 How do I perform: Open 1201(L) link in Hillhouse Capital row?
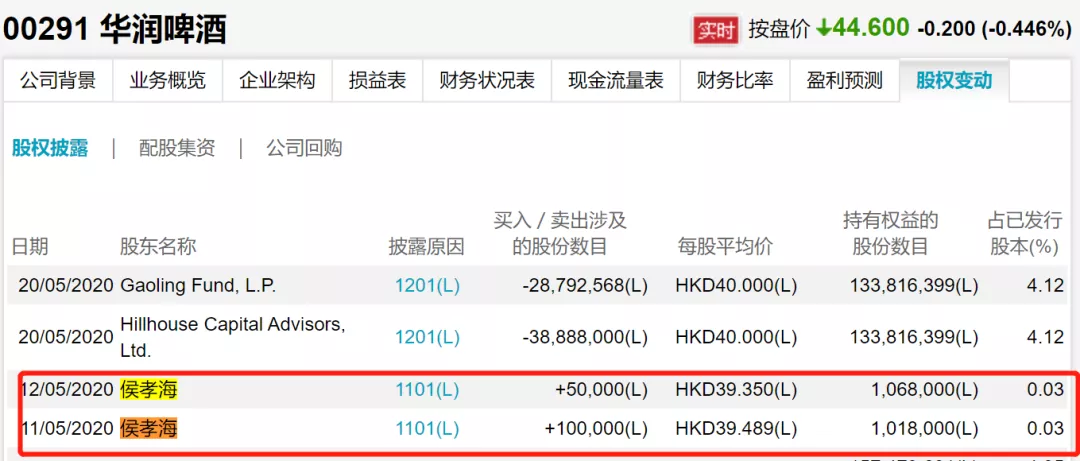427,337
